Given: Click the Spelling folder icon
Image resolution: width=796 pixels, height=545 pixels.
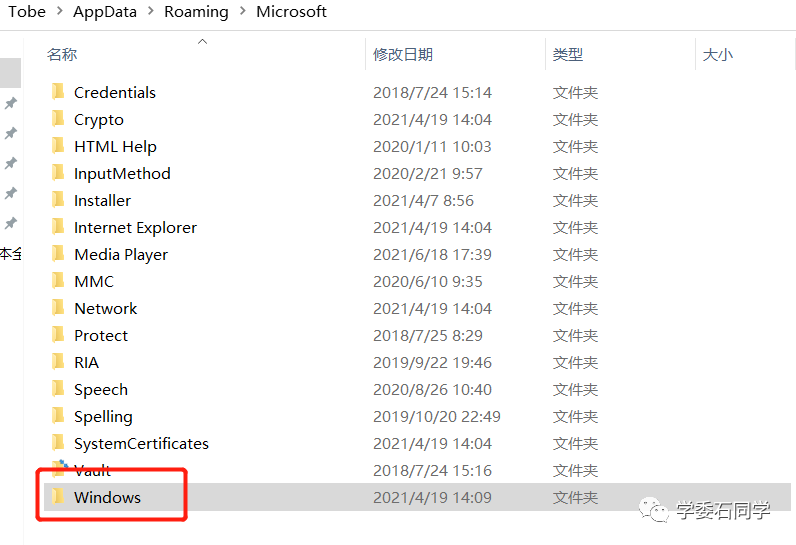Looking at the screenshot, I should (58, 416).
